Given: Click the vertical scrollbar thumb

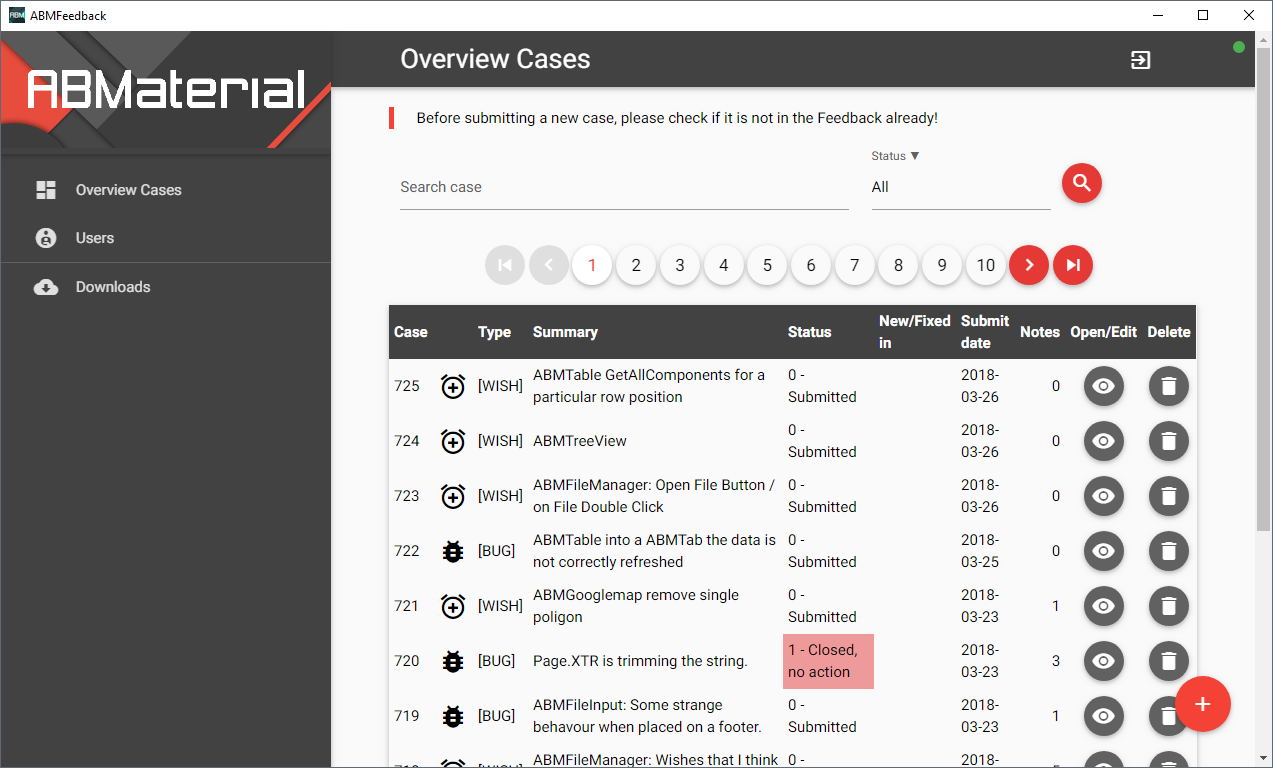Looking at the screenshot, I should pyautogui.click(x=1264, y=288).
